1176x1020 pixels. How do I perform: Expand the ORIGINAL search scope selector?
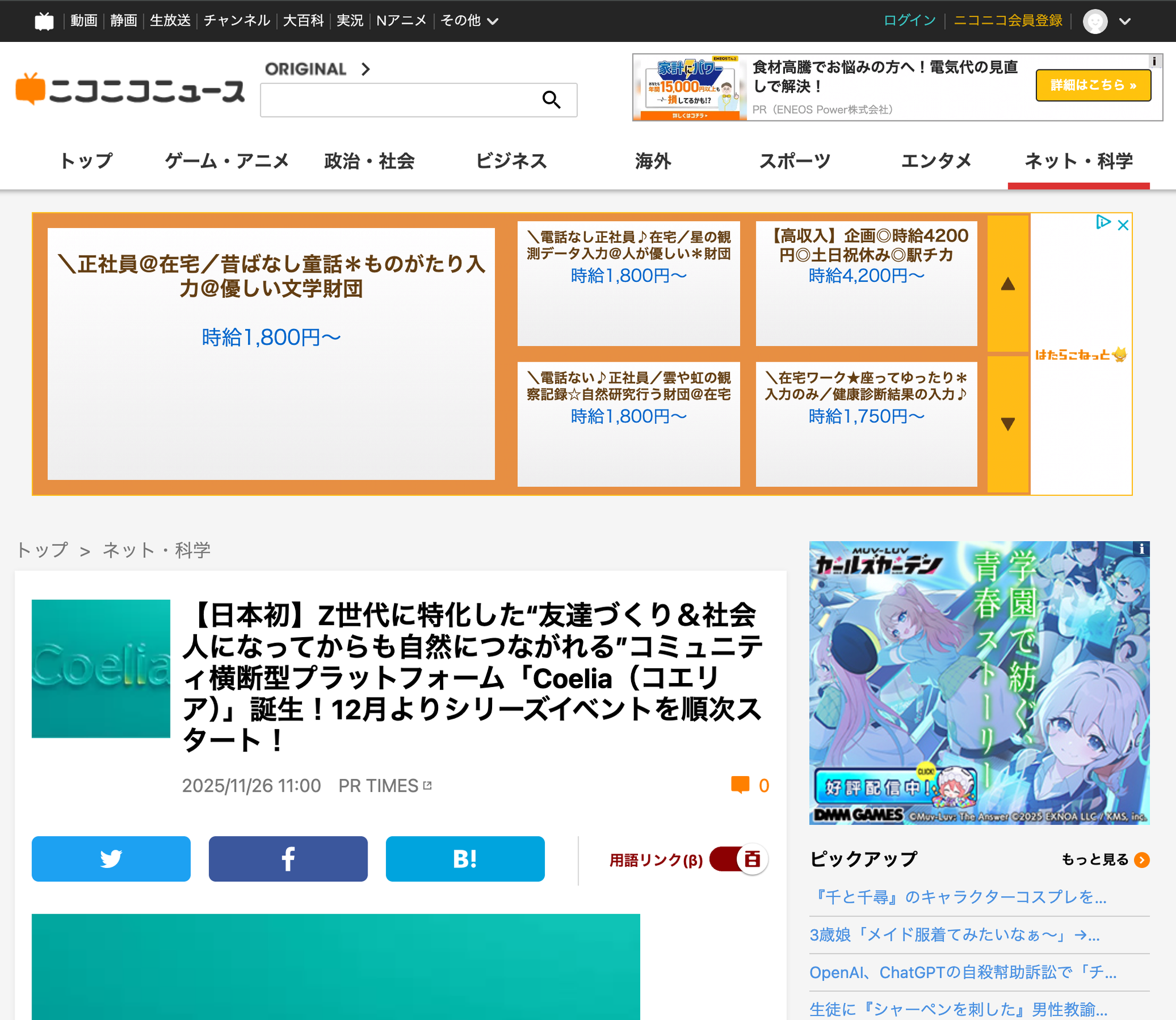317,69
